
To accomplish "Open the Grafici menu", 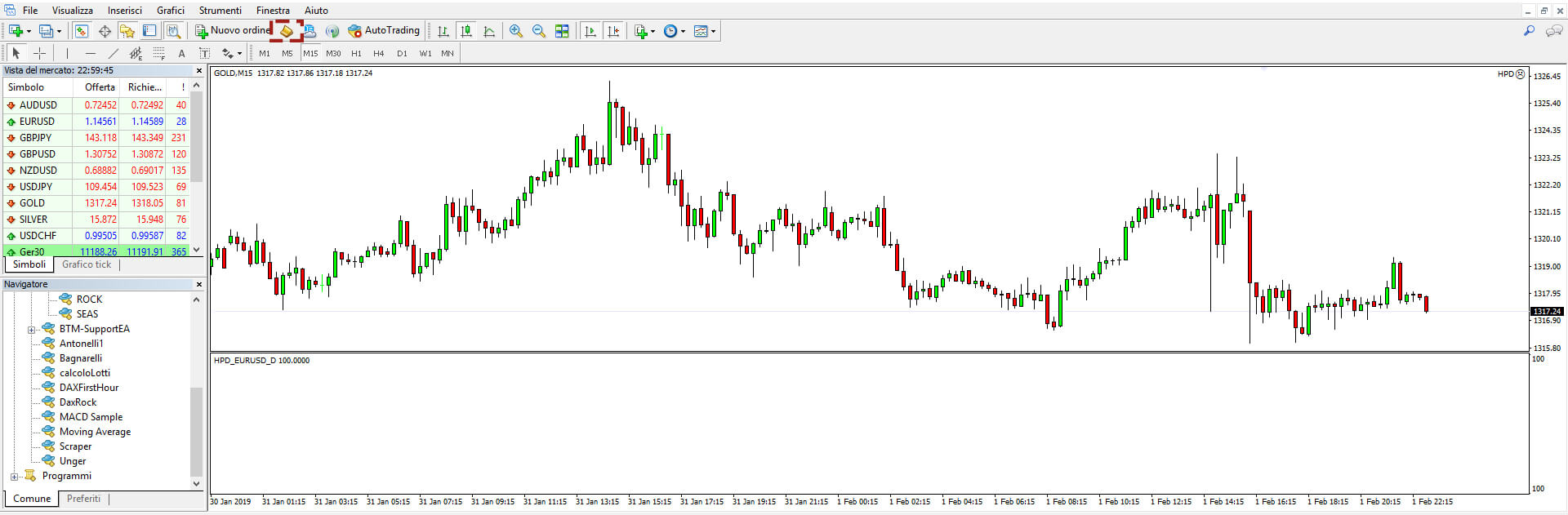I will tap(171, 11).
